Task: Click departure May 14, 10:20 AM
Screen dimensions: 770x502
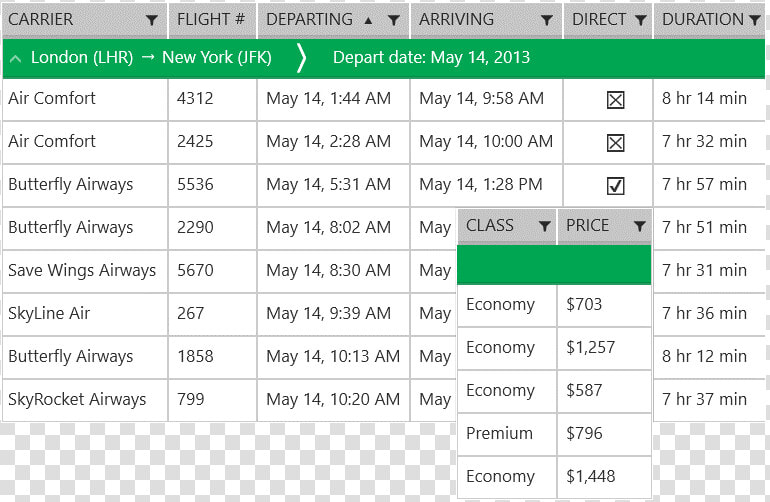Action: [333, 400]
